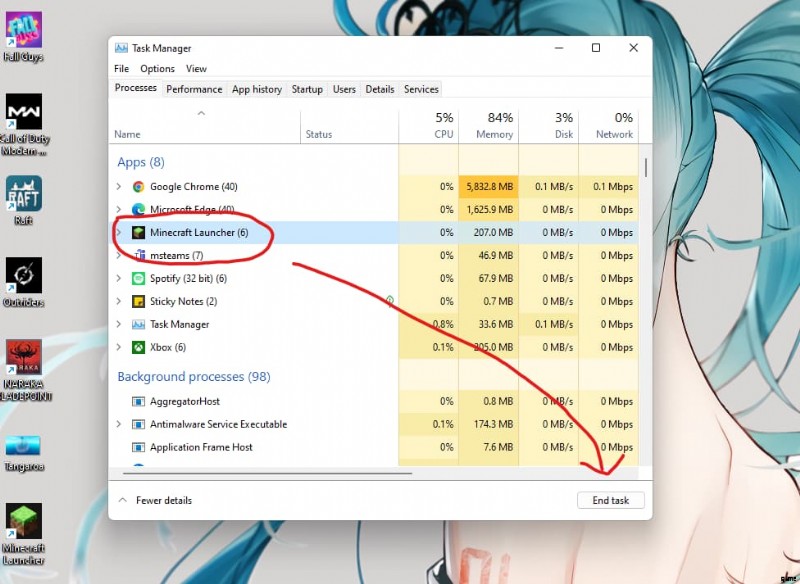
Task: Switch to the Performance tab
Action: tap(194, 89)
